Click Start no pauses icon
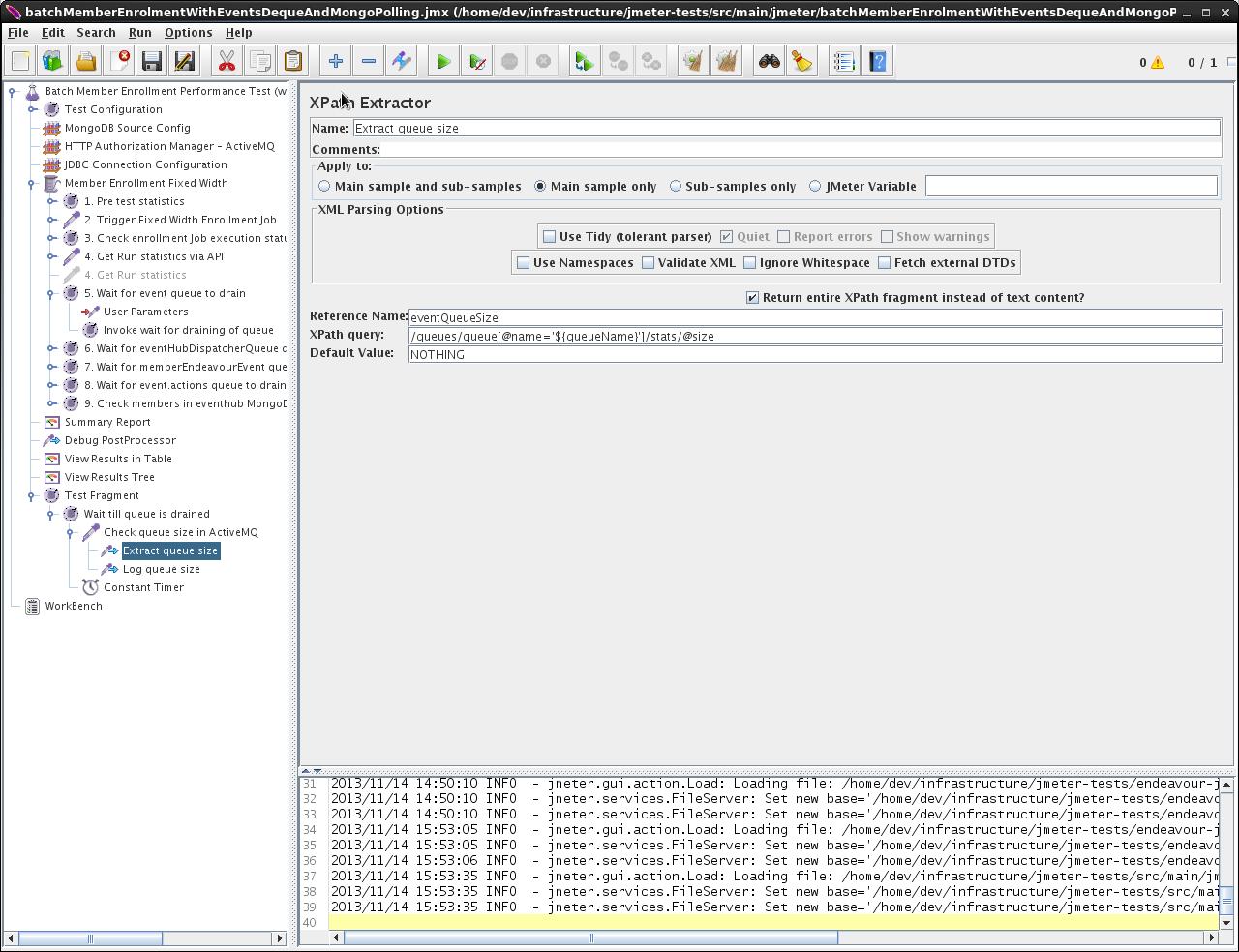 click(x=476, y=62)
